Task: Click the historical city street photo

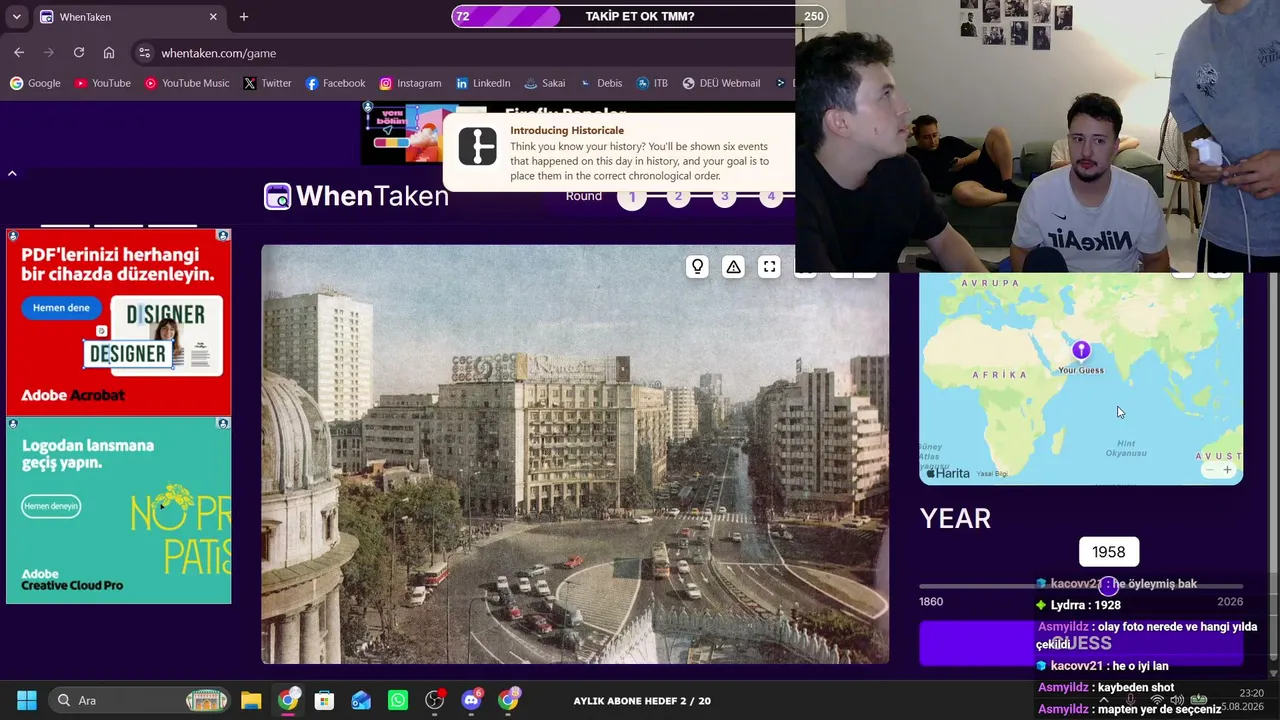Action: click(575, 454)
